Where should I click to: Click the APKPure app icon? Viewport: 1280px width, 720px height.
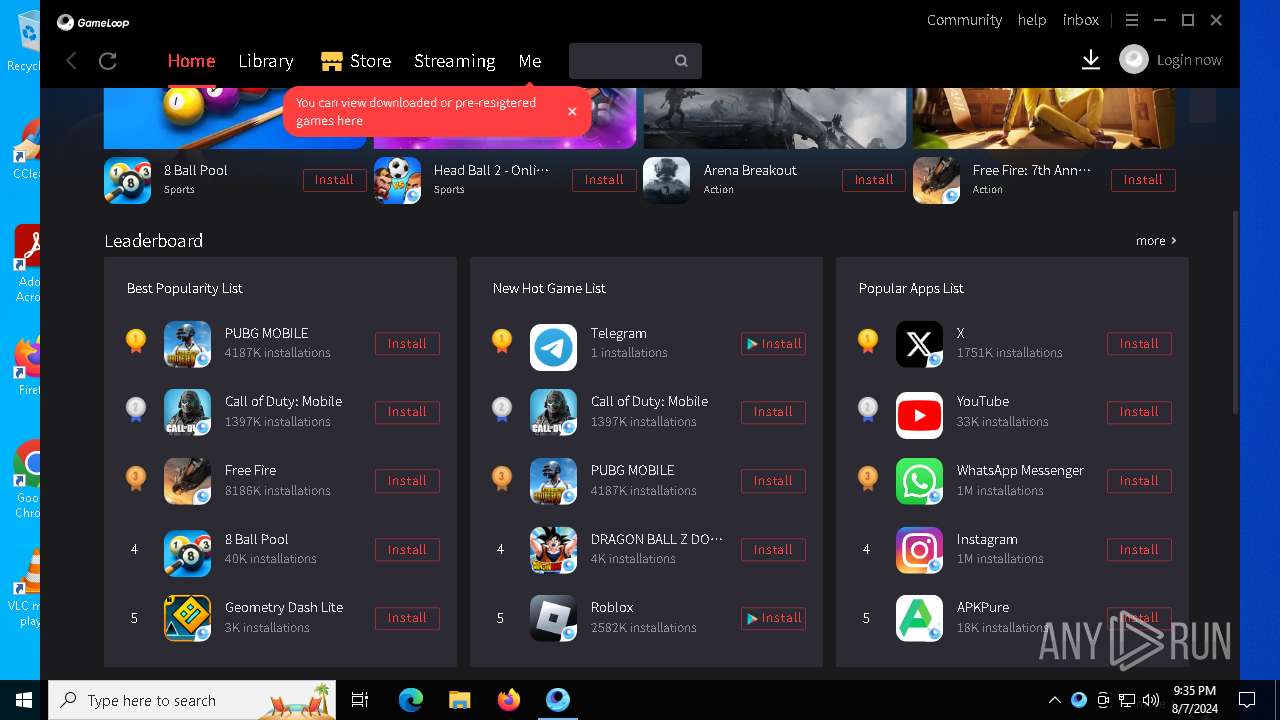(x=919, y=618)
